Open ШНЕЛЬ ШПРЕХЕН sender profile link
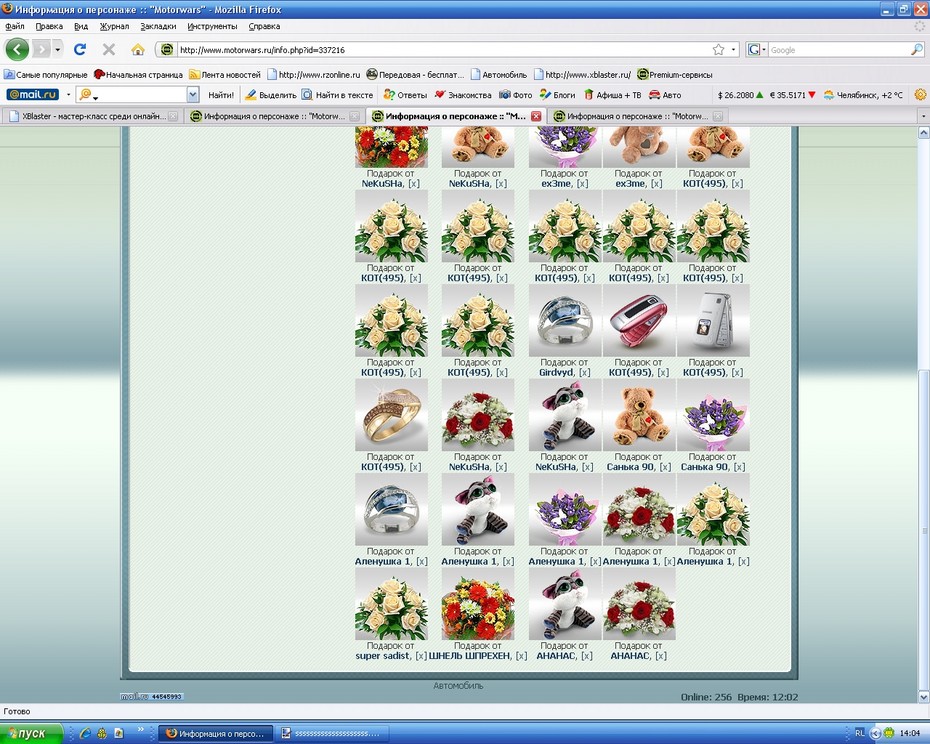 click(x=469, y=656)
